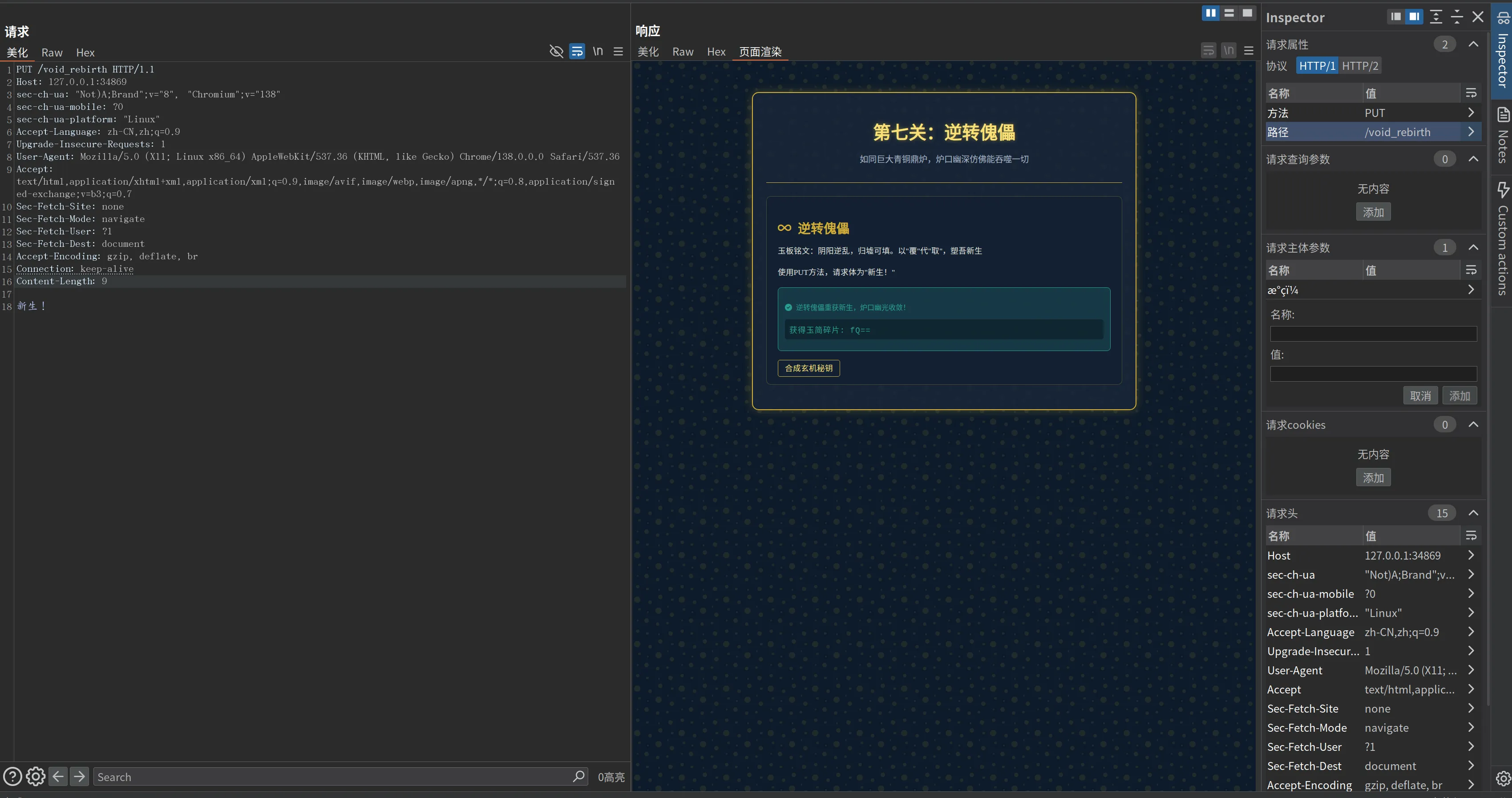
Task: Switch the request view to the Raw tab
Action: [52, 53]
